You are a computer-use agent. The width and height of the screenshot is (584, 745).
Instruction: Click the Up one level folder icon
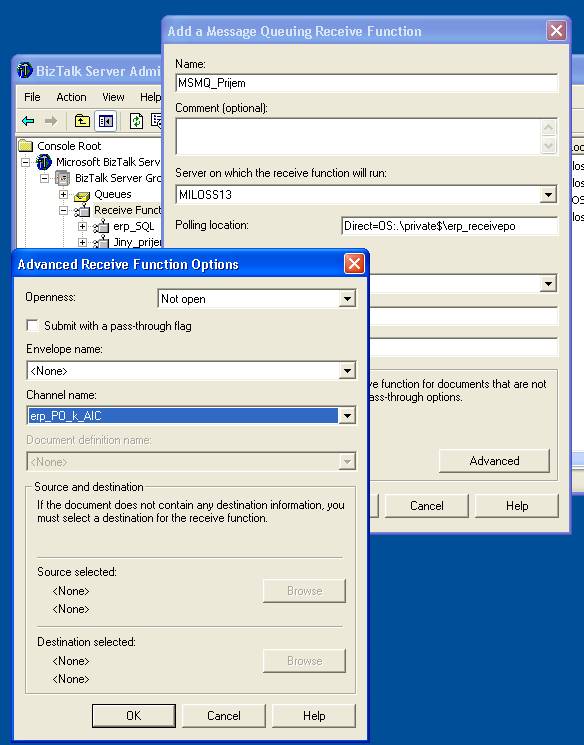(x=82, y=121)
